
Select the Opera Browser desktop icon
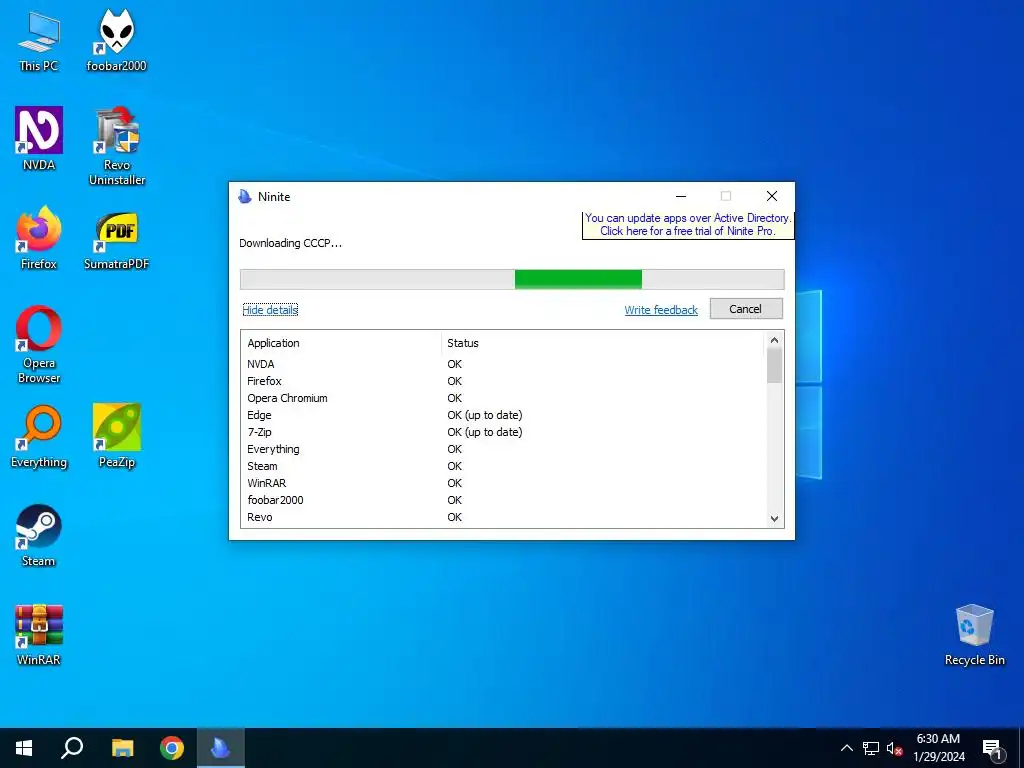tap(39, 345)
